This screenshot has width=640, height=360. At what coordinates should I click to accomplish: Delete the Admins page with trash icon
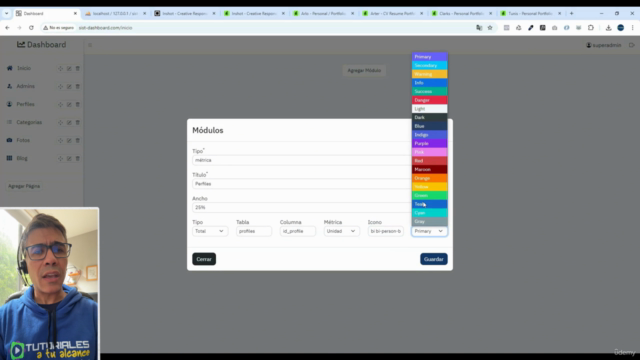click(78, 87)
